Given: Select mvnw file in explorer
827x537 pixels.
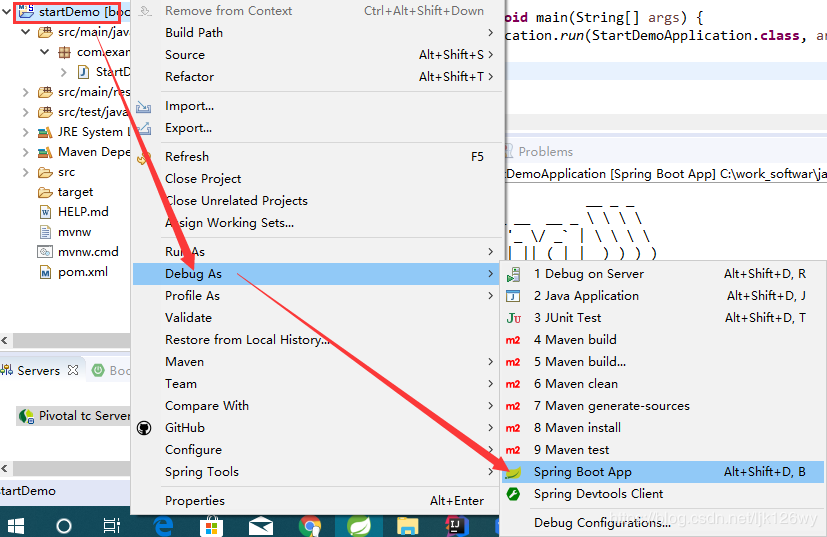Looking at the screenshot, I should point(74,232).
